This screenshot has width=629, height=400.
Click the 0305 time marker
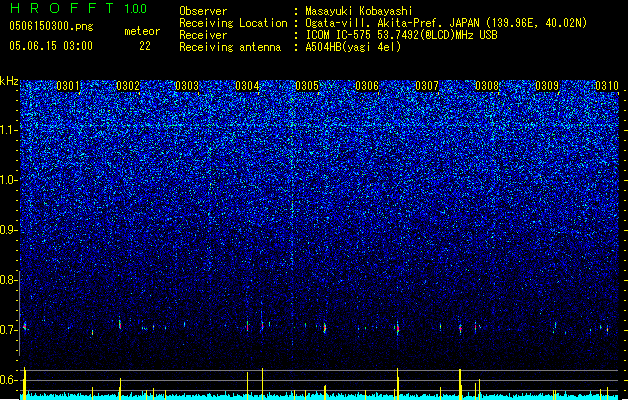point(307,86)
